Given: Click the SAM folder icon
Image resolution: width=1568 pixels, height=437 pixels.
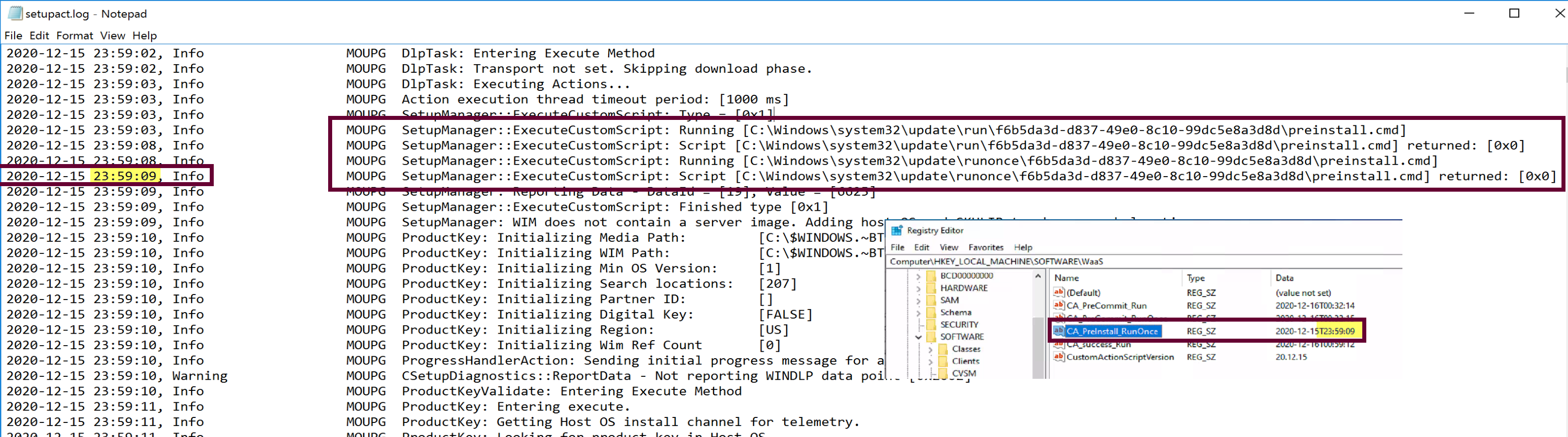Looking at the screenshot, I should coord(931,300).
